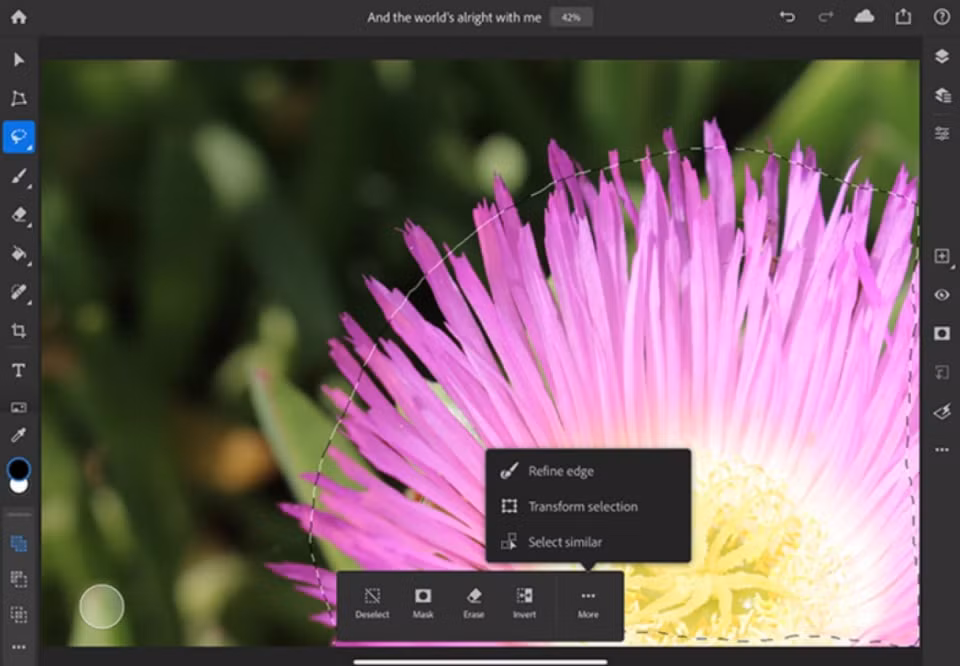
Task: Toggle layer visibility eye icon
Action: (x=942, y=295)
